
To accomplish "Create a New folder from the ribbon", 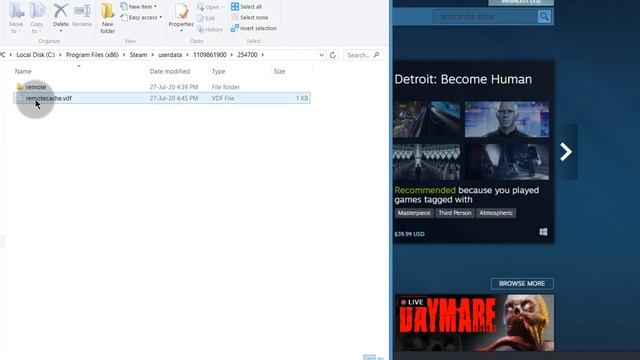I will 108,18.
